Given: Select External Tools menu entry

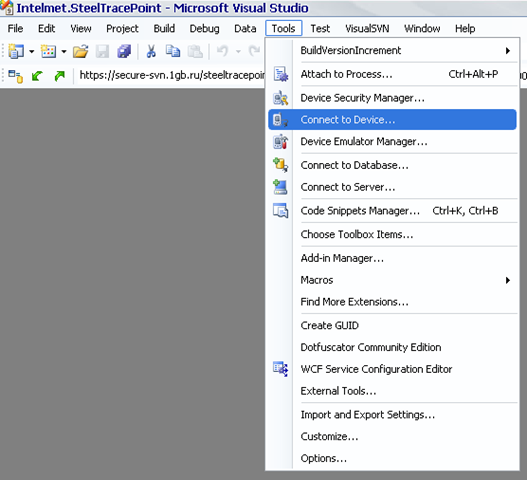Looking at the screenshot, I should (x=392, y=391).
